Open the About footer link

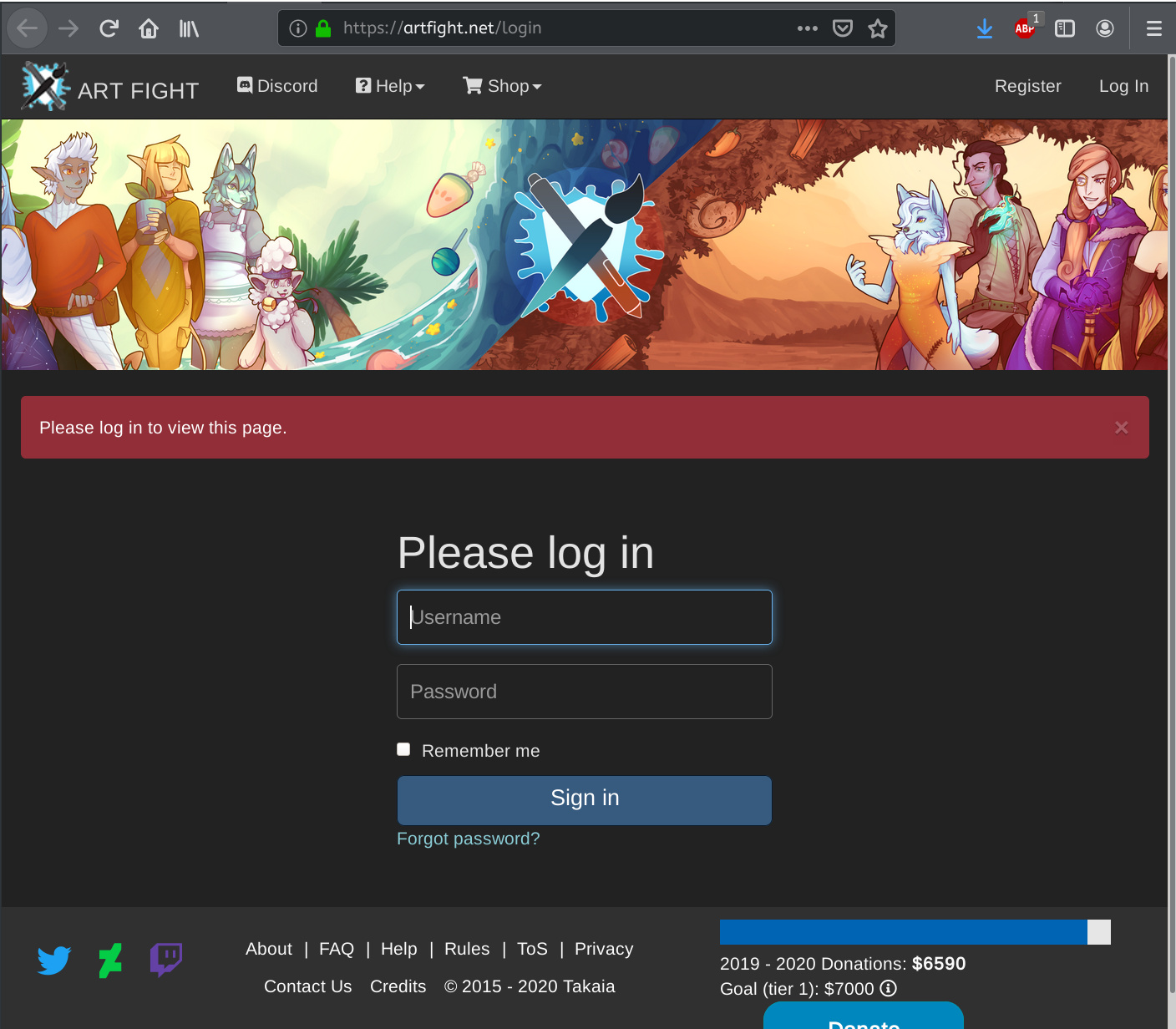[269, 949]
